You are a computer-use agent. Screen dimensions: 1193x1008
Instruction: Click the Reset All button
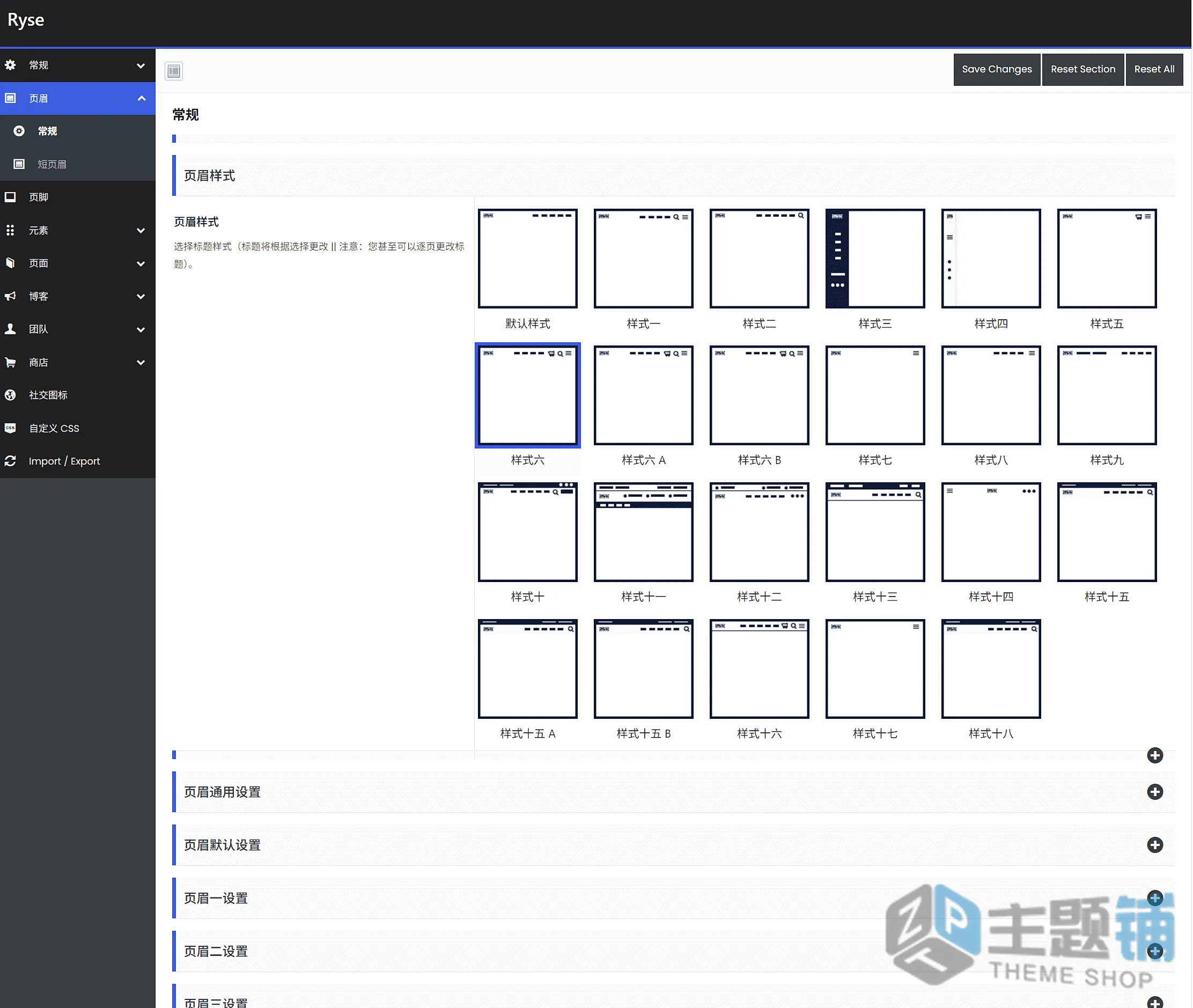[1154, 69]
